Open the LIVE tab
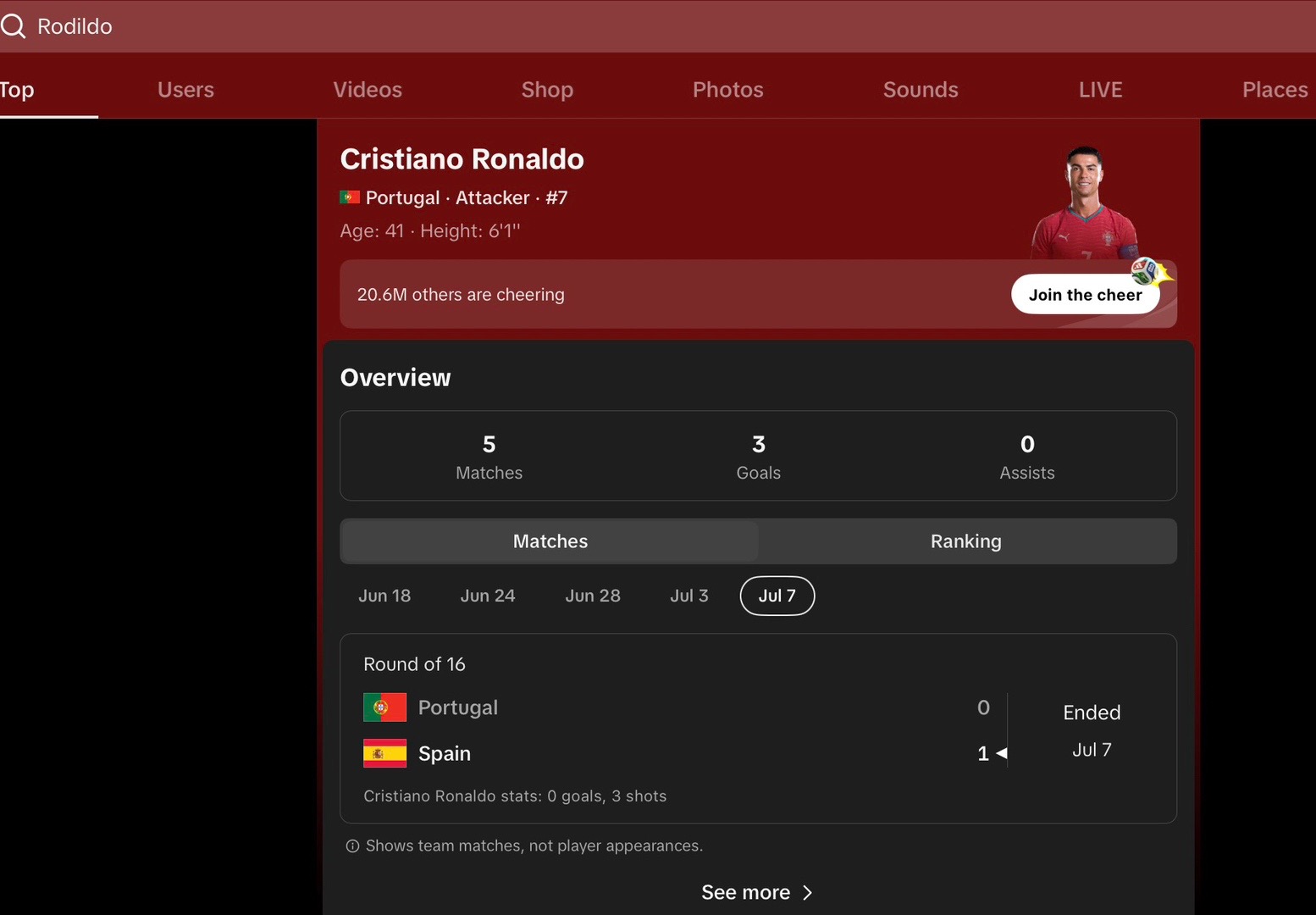The image size is (1316, 915). point(1100,90)
